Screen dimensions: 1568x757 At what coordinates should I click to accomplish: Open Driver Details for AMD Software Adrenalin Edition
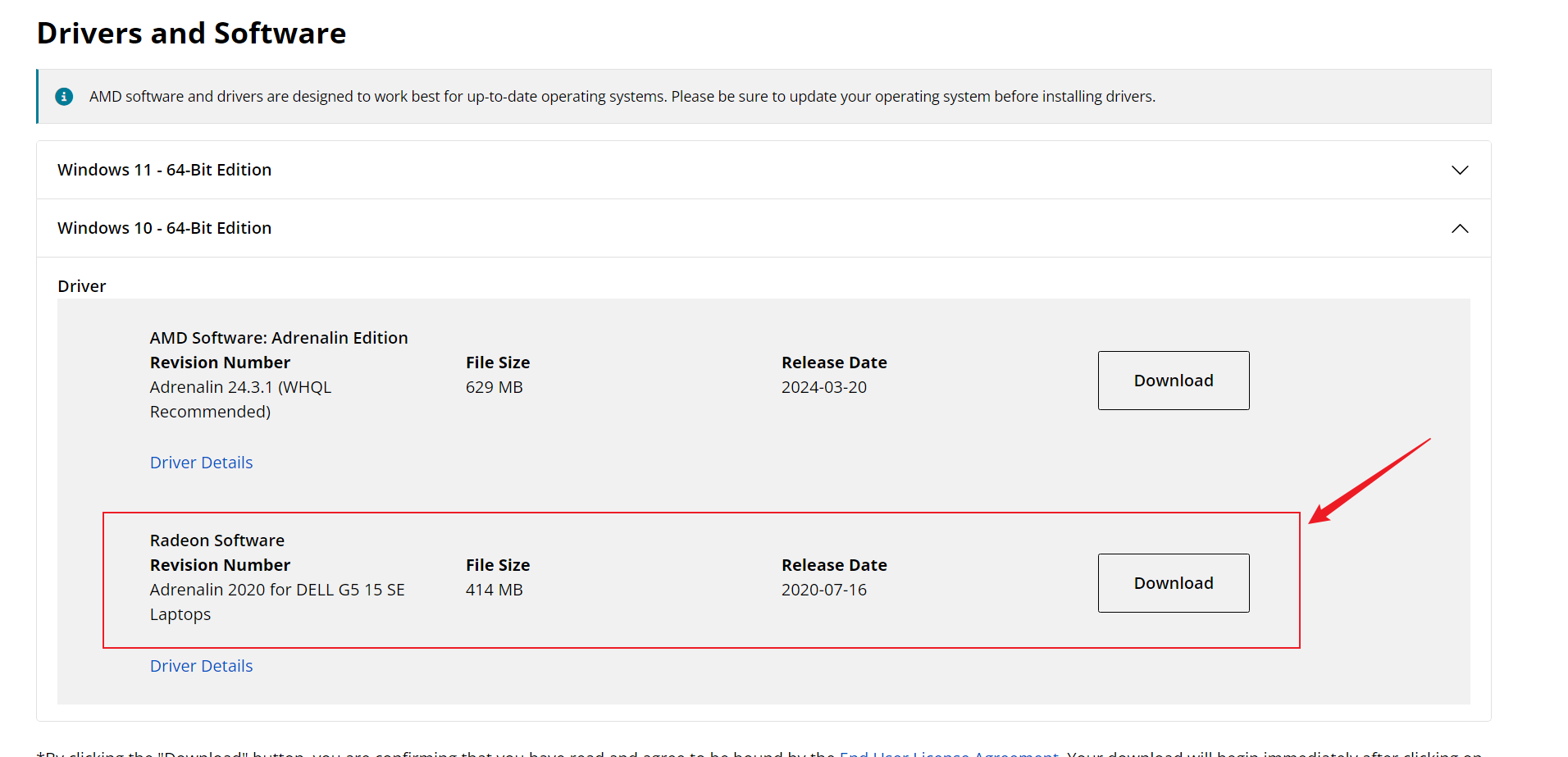(x=201, y=463)
